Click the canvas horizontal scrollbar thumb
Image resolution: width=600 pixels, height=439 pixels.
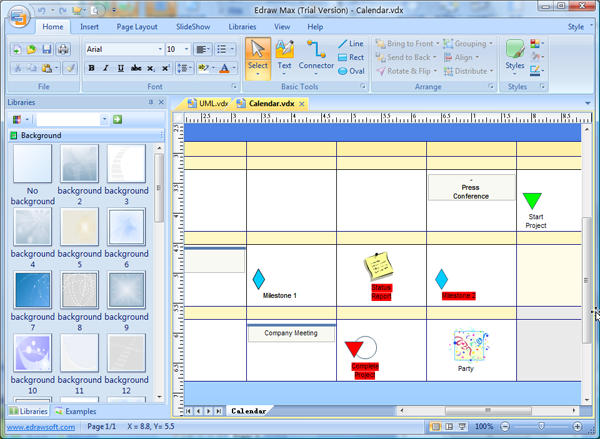(x=488, y=411)
